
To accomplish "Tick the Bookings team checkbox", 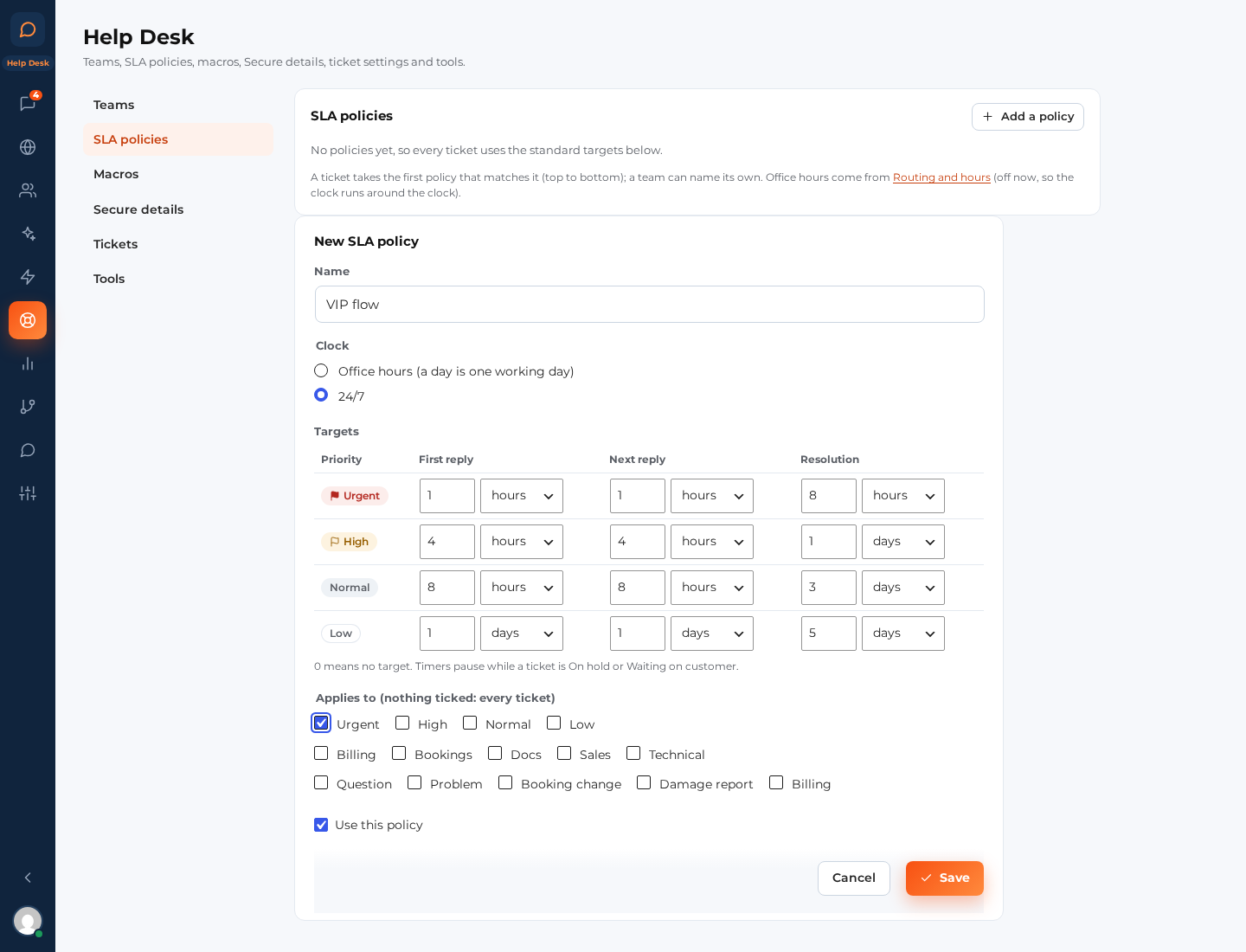I will pyautogui.click(x=399, y=753).
